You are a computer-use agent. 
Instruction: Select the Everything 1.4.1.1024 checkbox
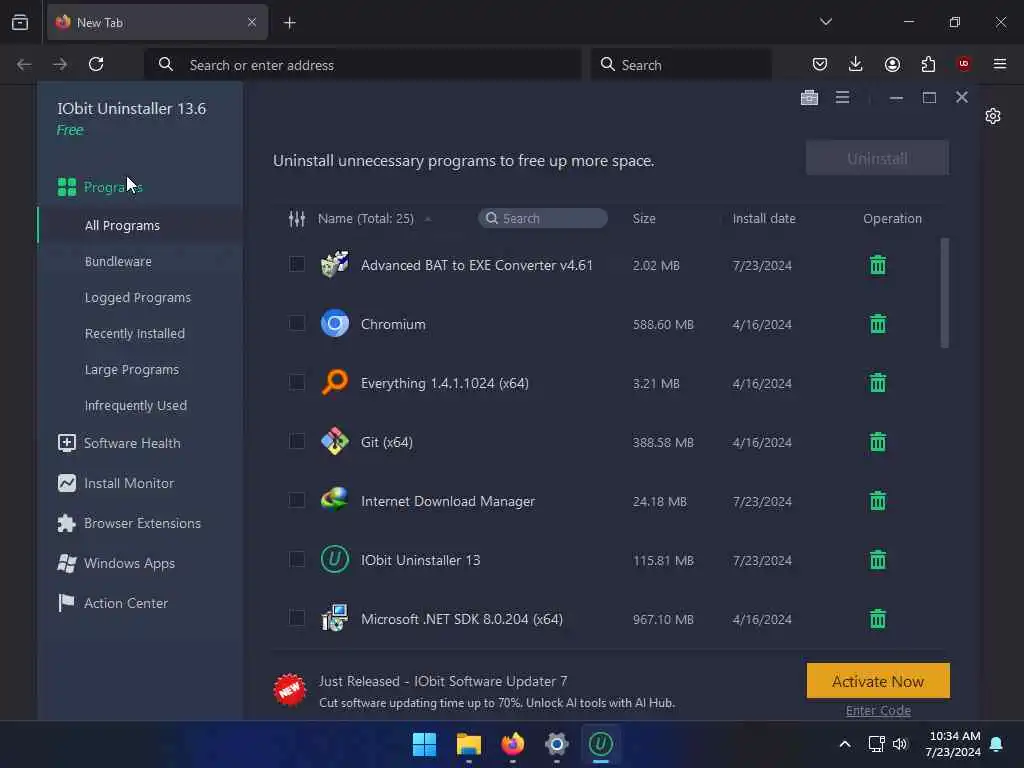point(296,382)
